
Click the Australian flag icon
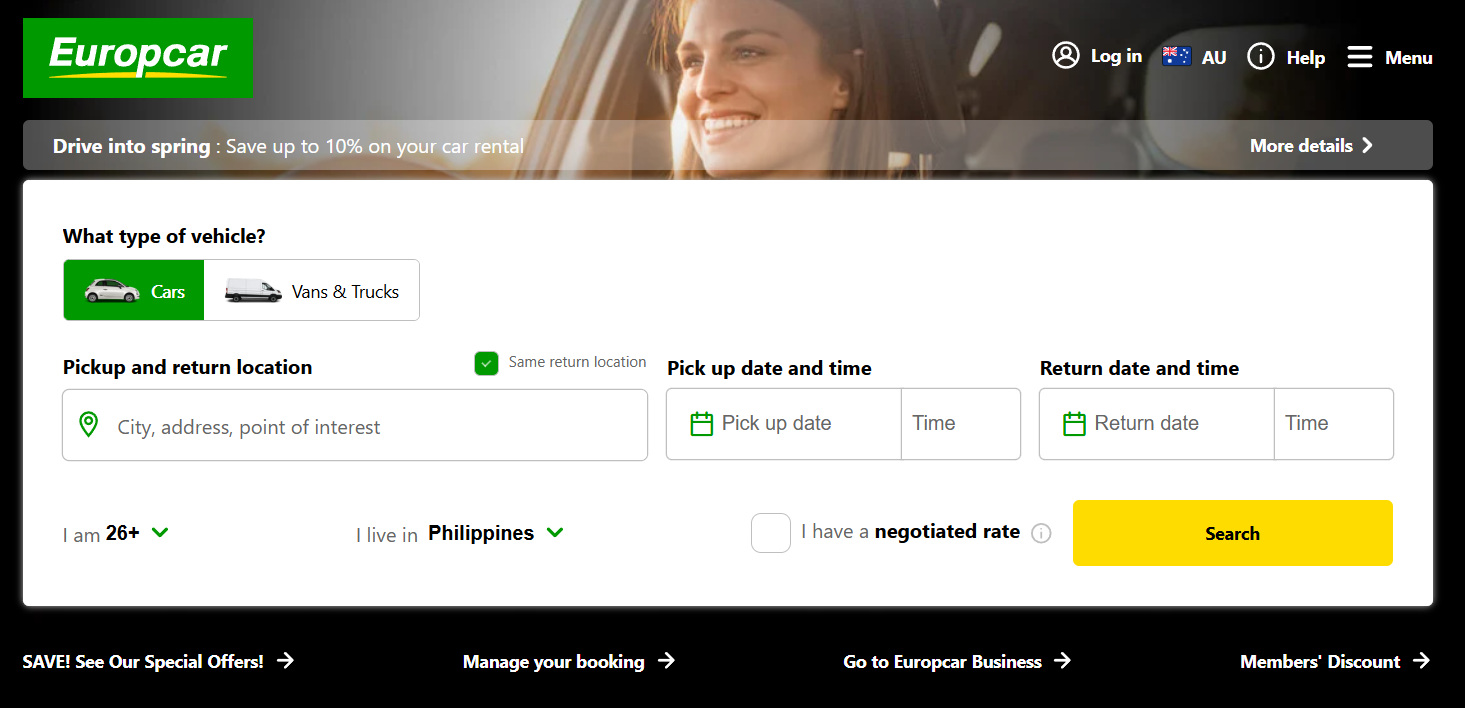[x=1176, y=57]
